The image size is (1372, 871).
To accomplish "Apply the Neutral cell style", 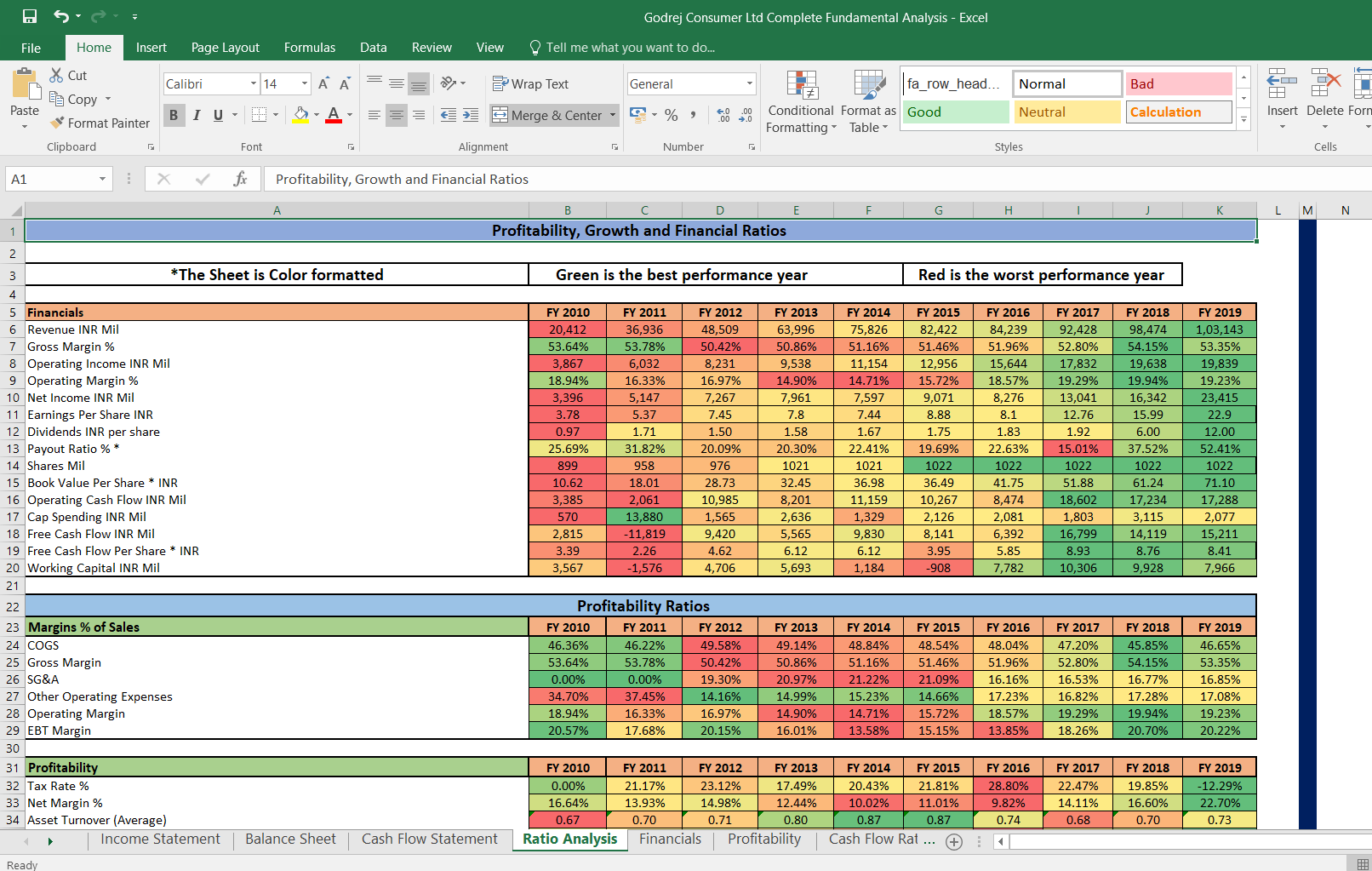I will pyautogui.click(x=1067, y=112).
